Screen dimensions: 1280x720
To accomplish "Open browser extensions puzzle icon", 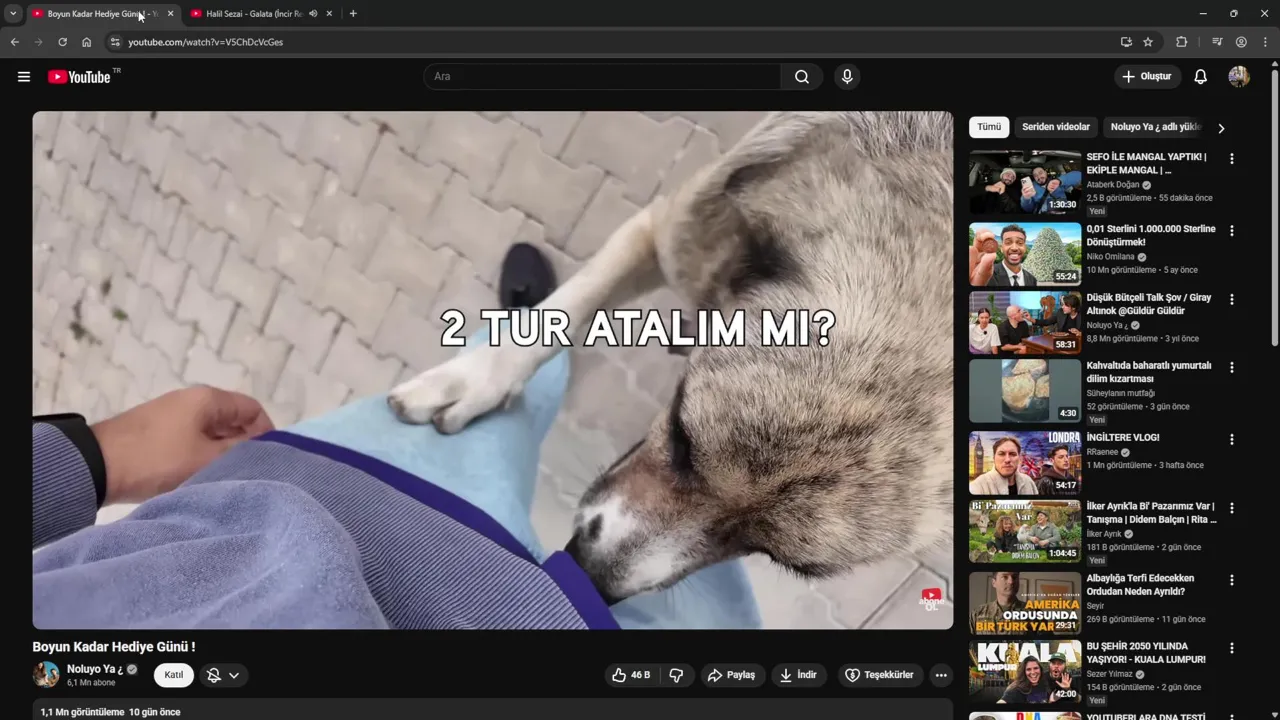I will [1181, 42].
